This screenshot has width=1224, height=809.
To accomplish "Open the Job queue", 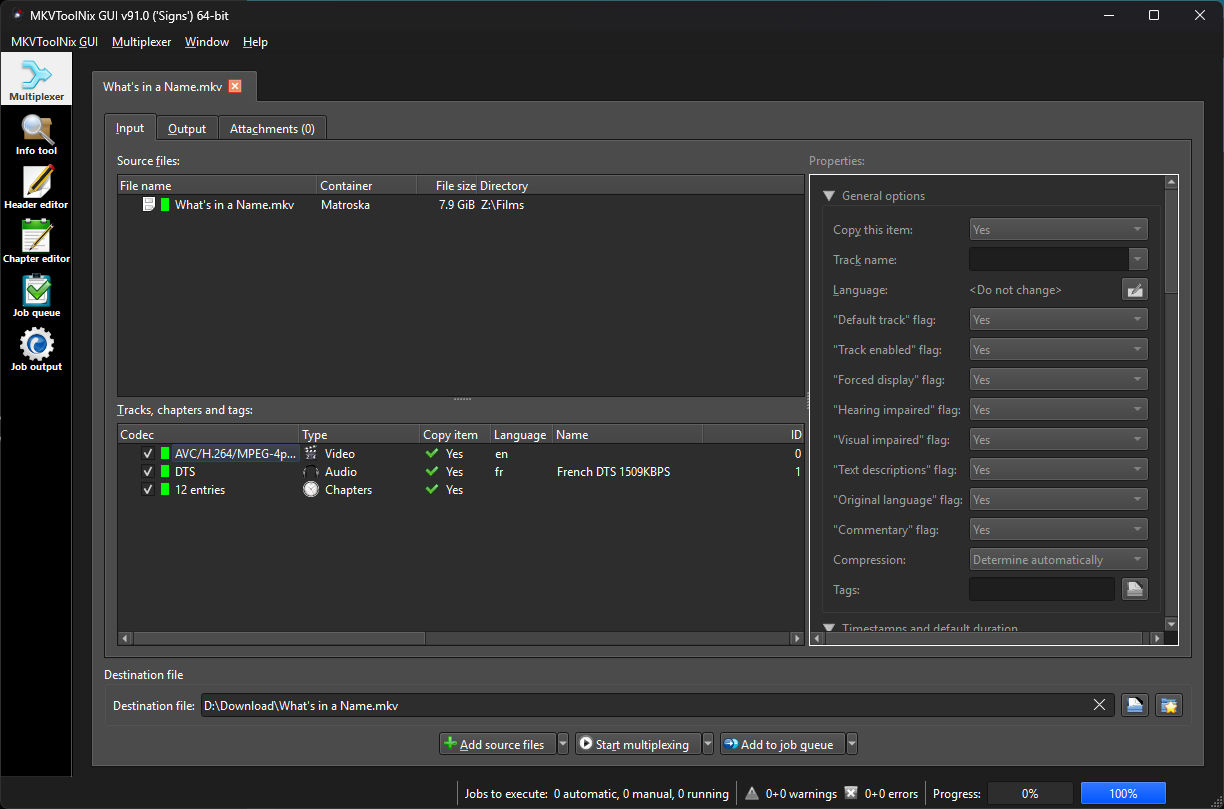I will click(x=36, y=296).
